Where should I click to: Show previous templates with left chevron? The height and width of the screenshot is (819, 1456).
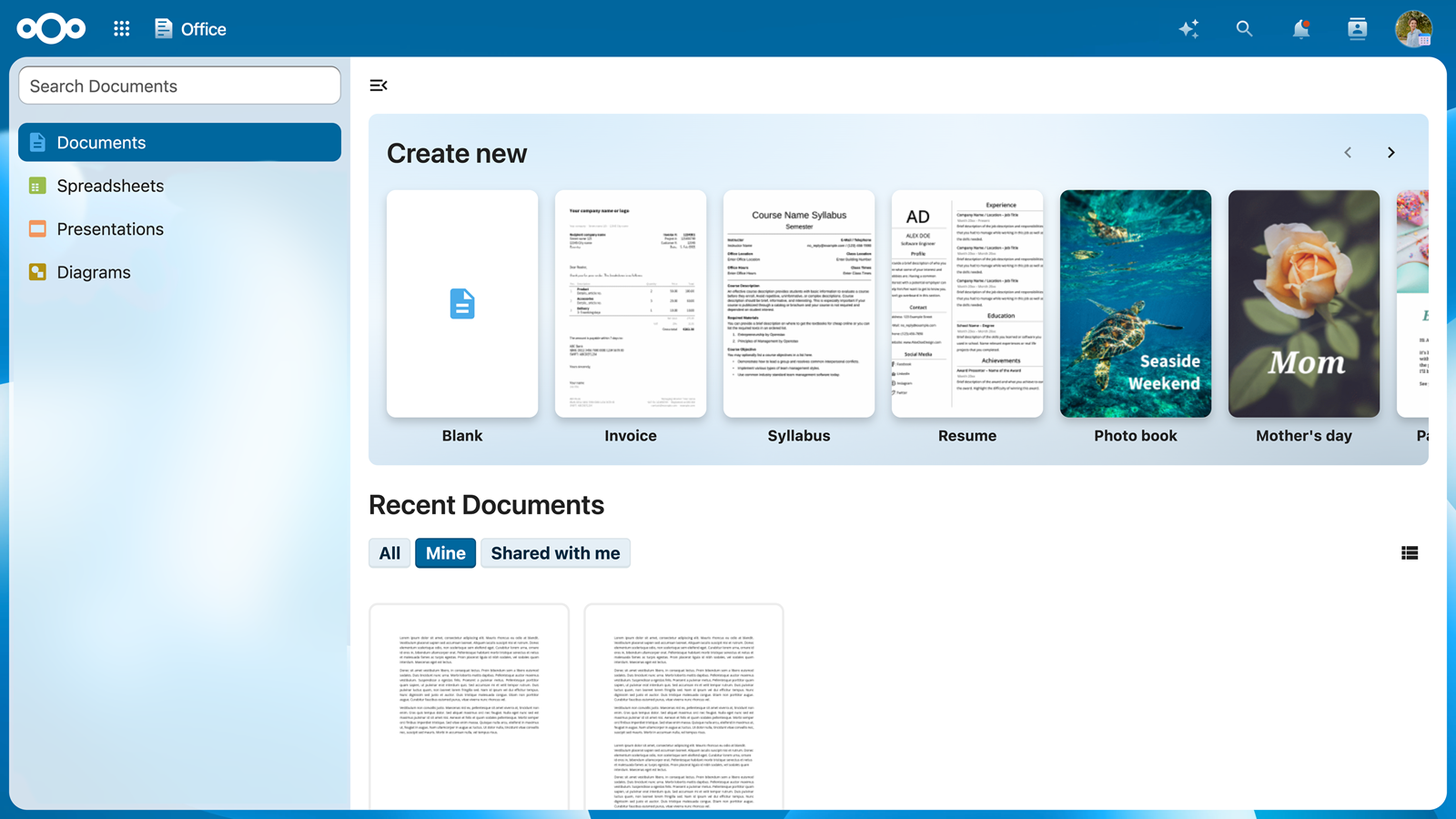click(1348, 153)
